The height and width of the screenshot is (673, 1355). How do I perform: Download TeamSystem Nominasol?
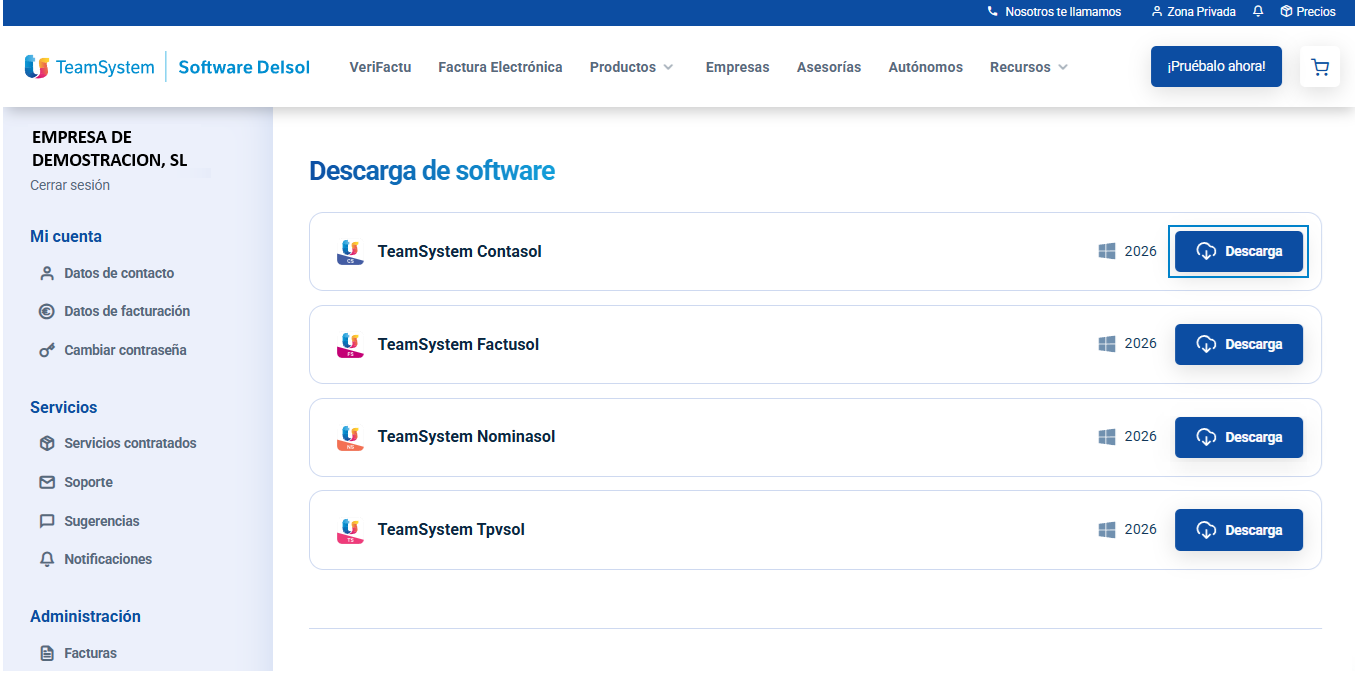click(1239, 437)
